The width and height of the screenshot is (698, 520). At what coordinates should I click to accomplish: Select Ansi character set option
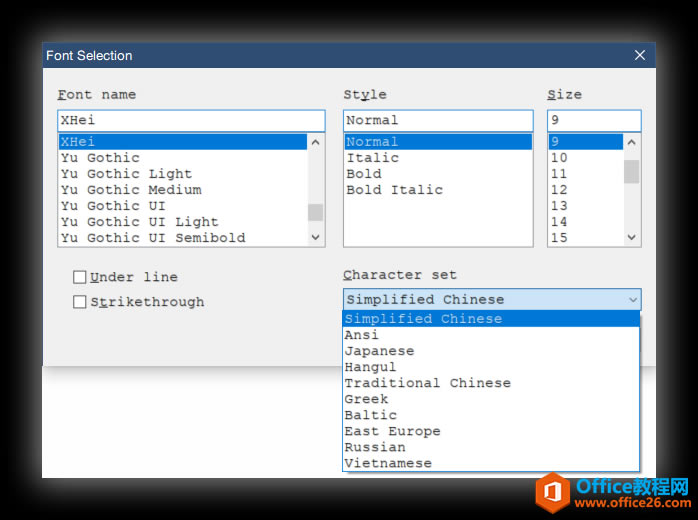(x=362, y=335)
